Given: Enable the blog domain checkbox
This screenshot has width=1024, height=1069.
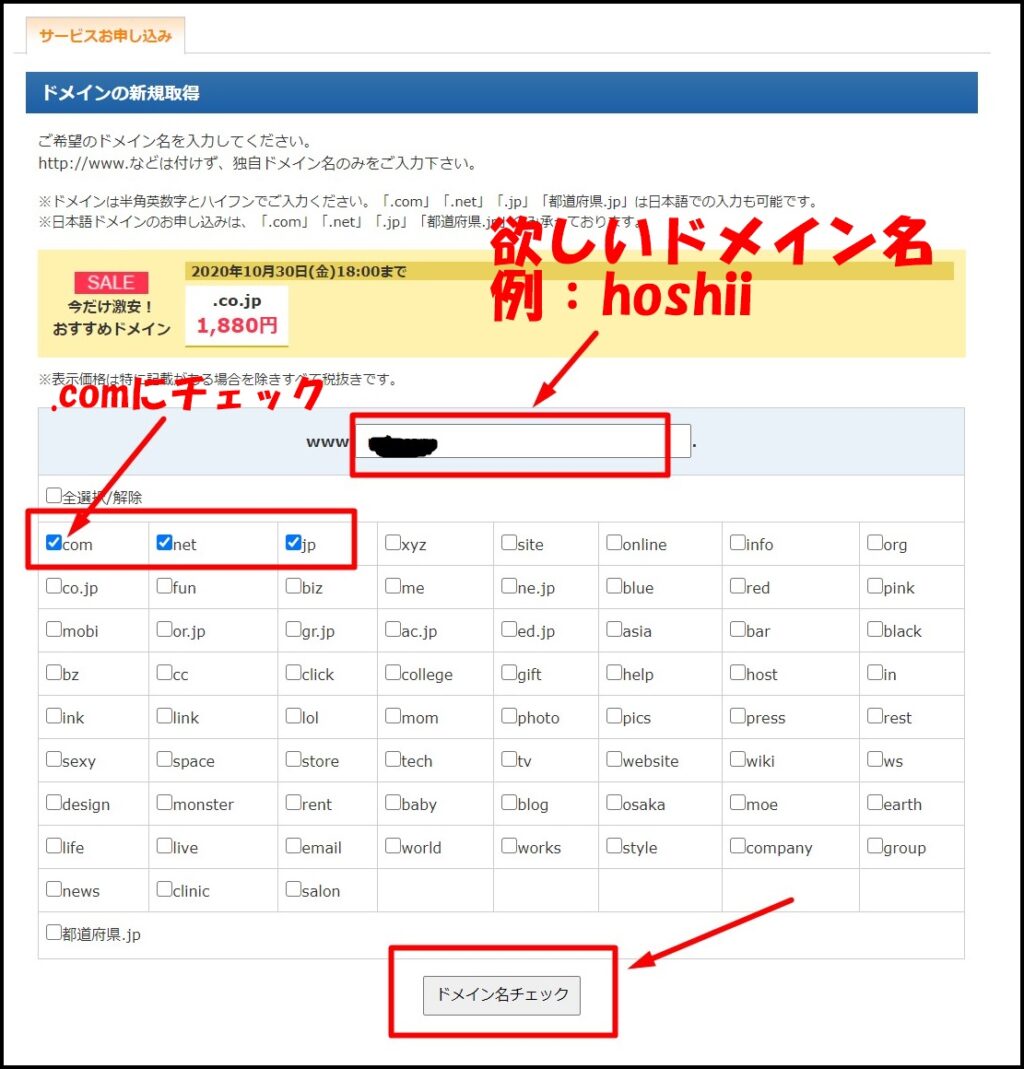Looking at the screenshot, I should point(509,802).
